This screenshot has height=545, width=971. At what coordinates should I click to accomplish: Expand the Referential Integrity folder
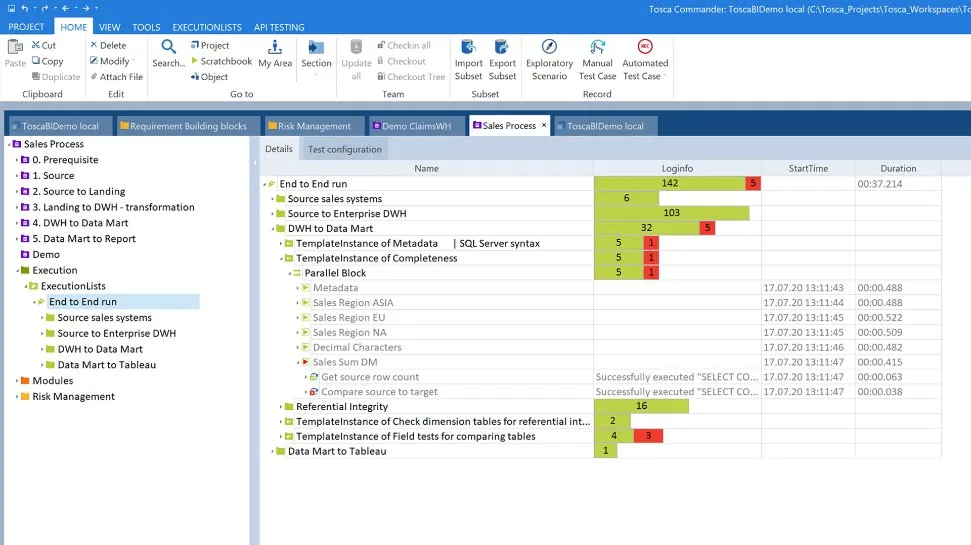(x=281, y=407)
